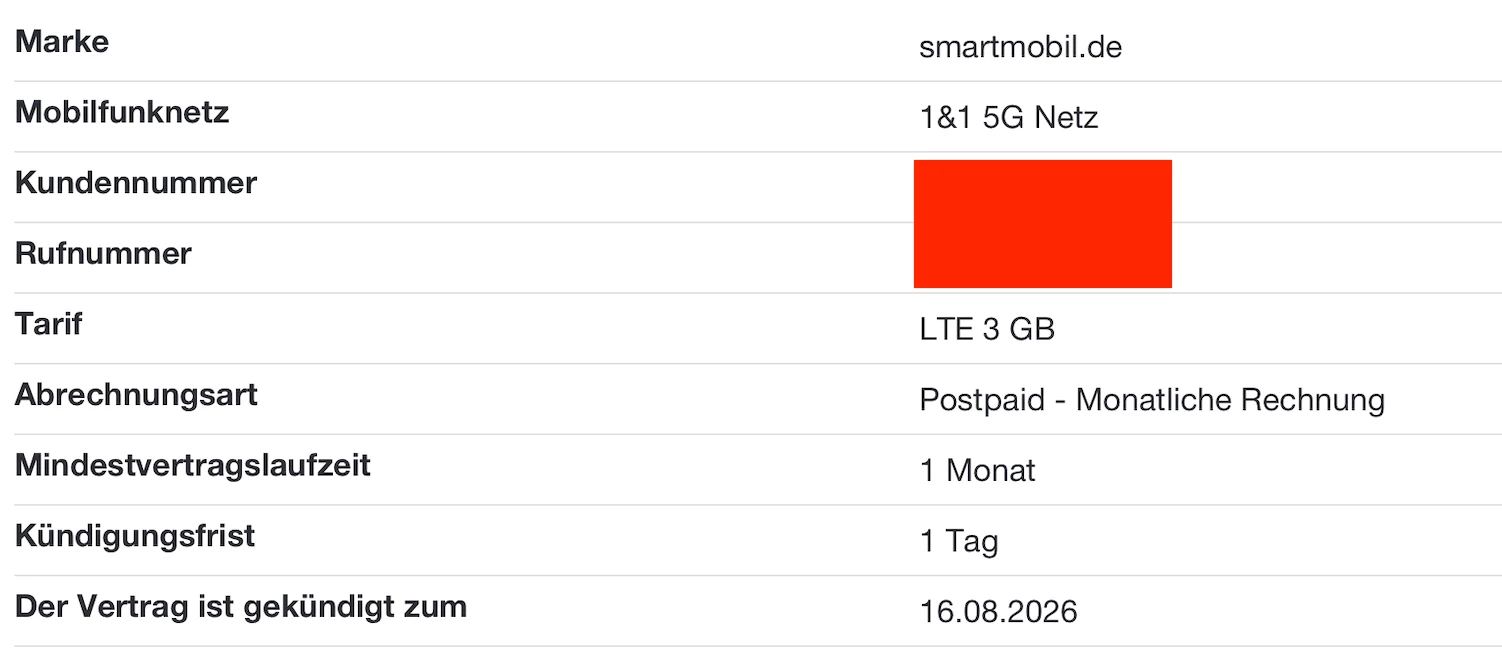Select the 1 Tag value
The height and width of the screenshot is (660, 1502).
coord(959,542)
